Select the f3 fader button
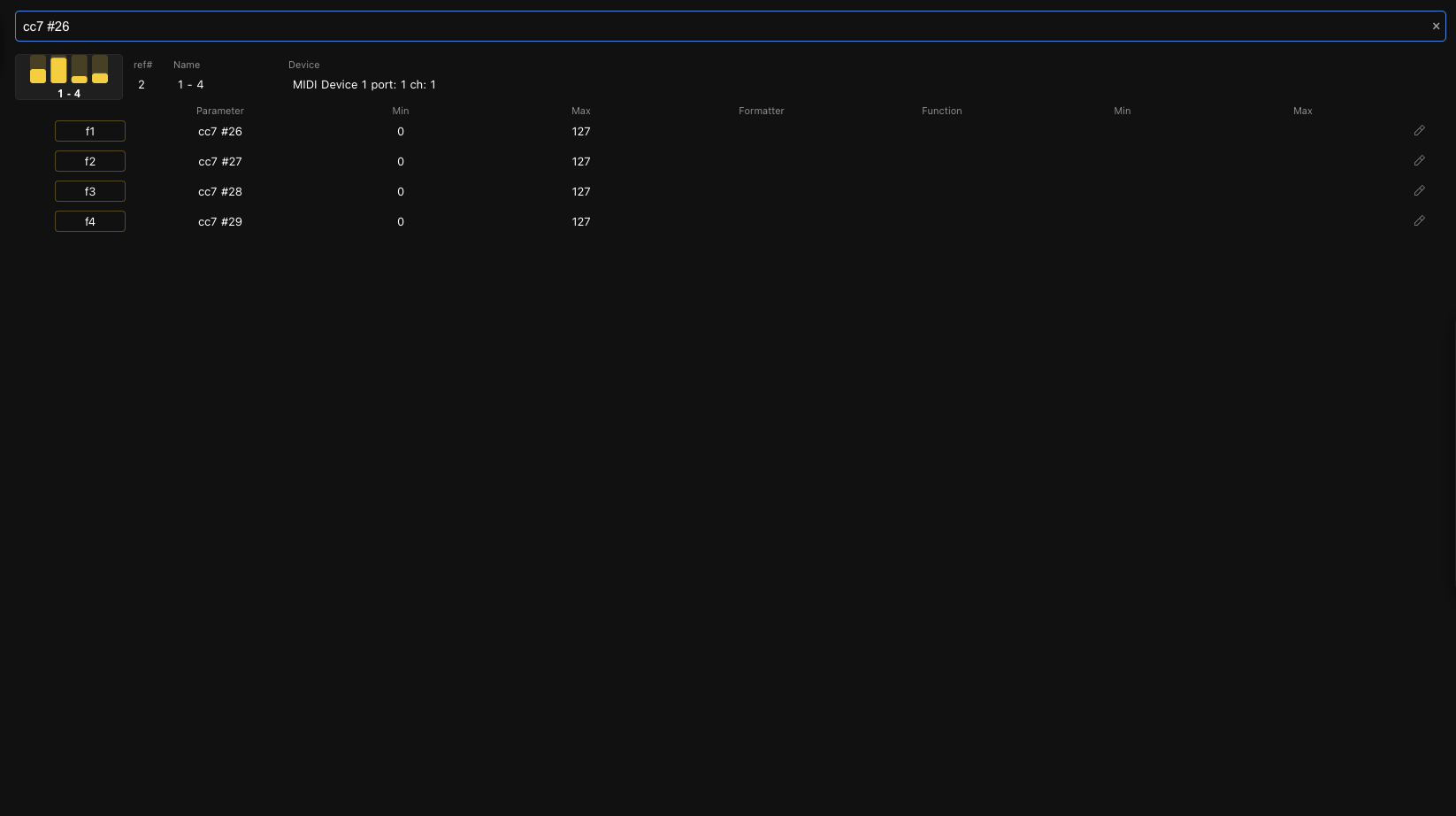The width and height of the screenshot is (1456, 816). (89, 191)
